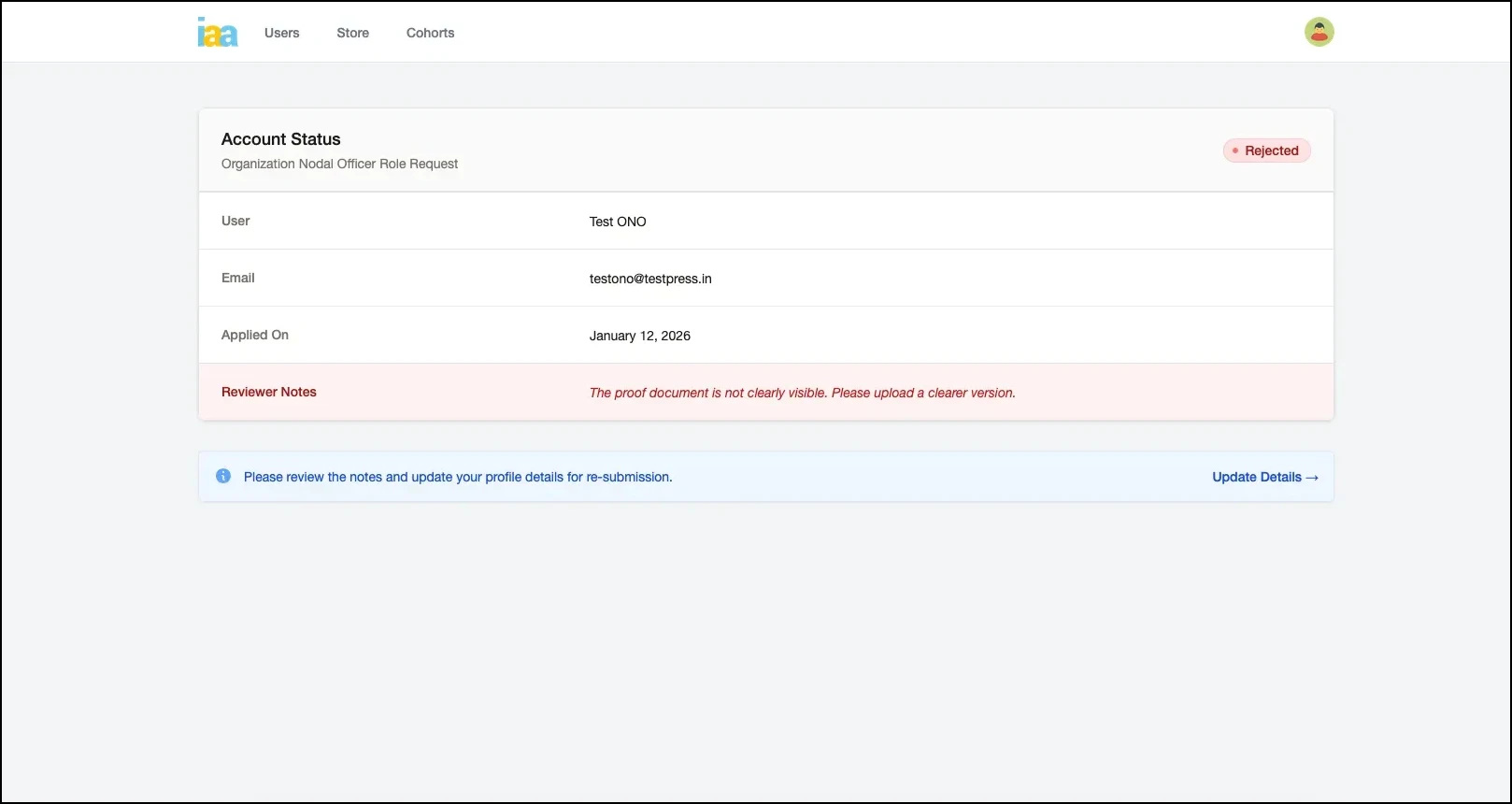The height and width of the screenshot is (804, 1512).
Task: Click the Email field label
Action: (237, 278)
